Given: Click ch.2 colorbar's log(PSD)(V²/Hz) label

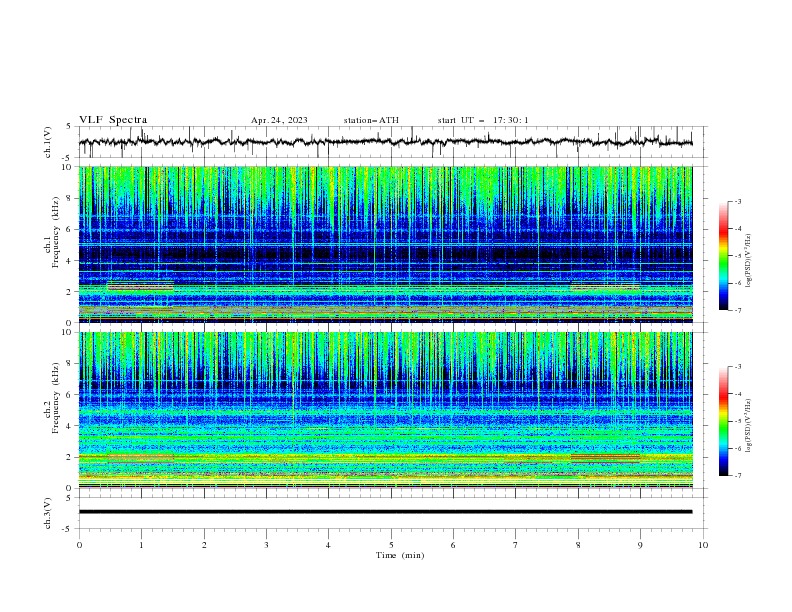Looking at the screenshot, I should [x=748, y=426].
